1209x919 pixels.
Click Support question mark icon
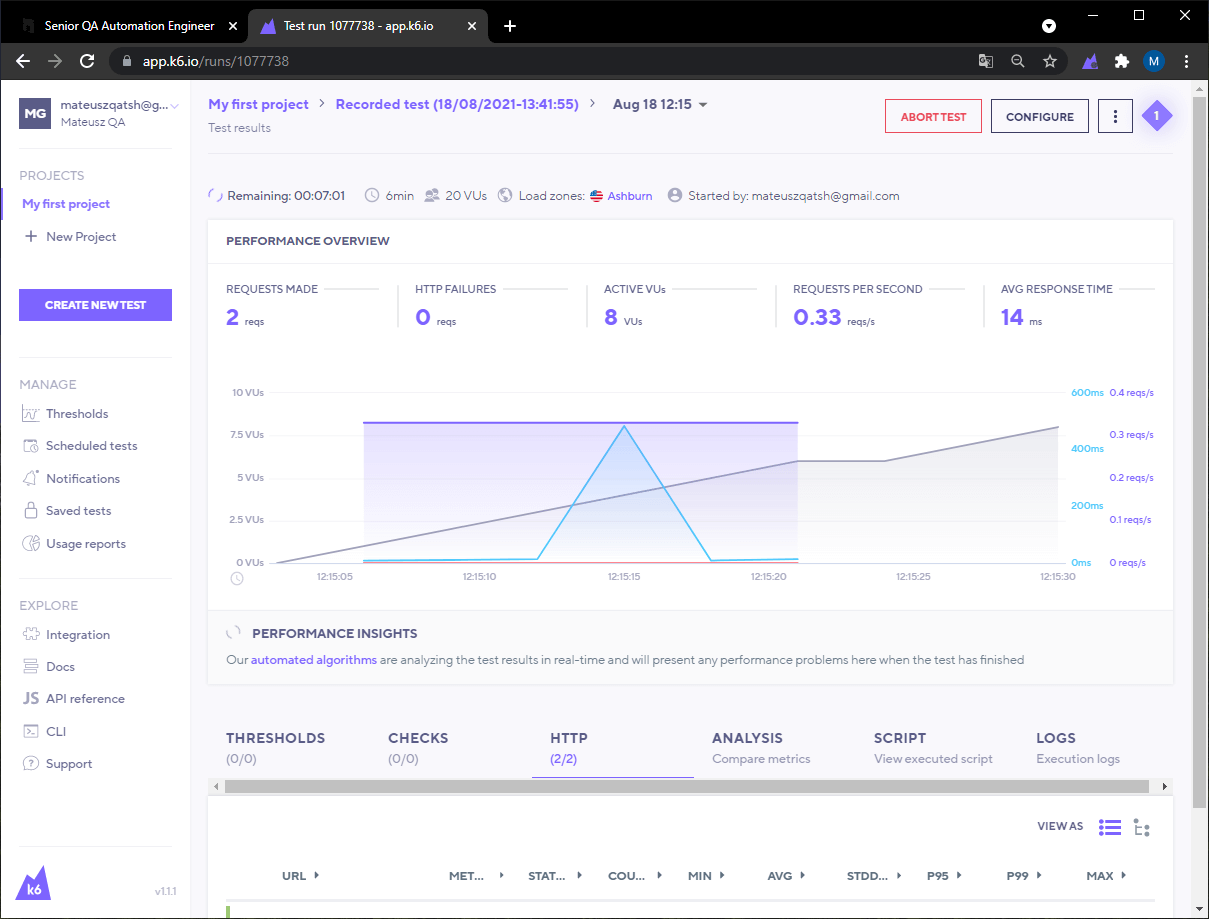coord(30,764)
